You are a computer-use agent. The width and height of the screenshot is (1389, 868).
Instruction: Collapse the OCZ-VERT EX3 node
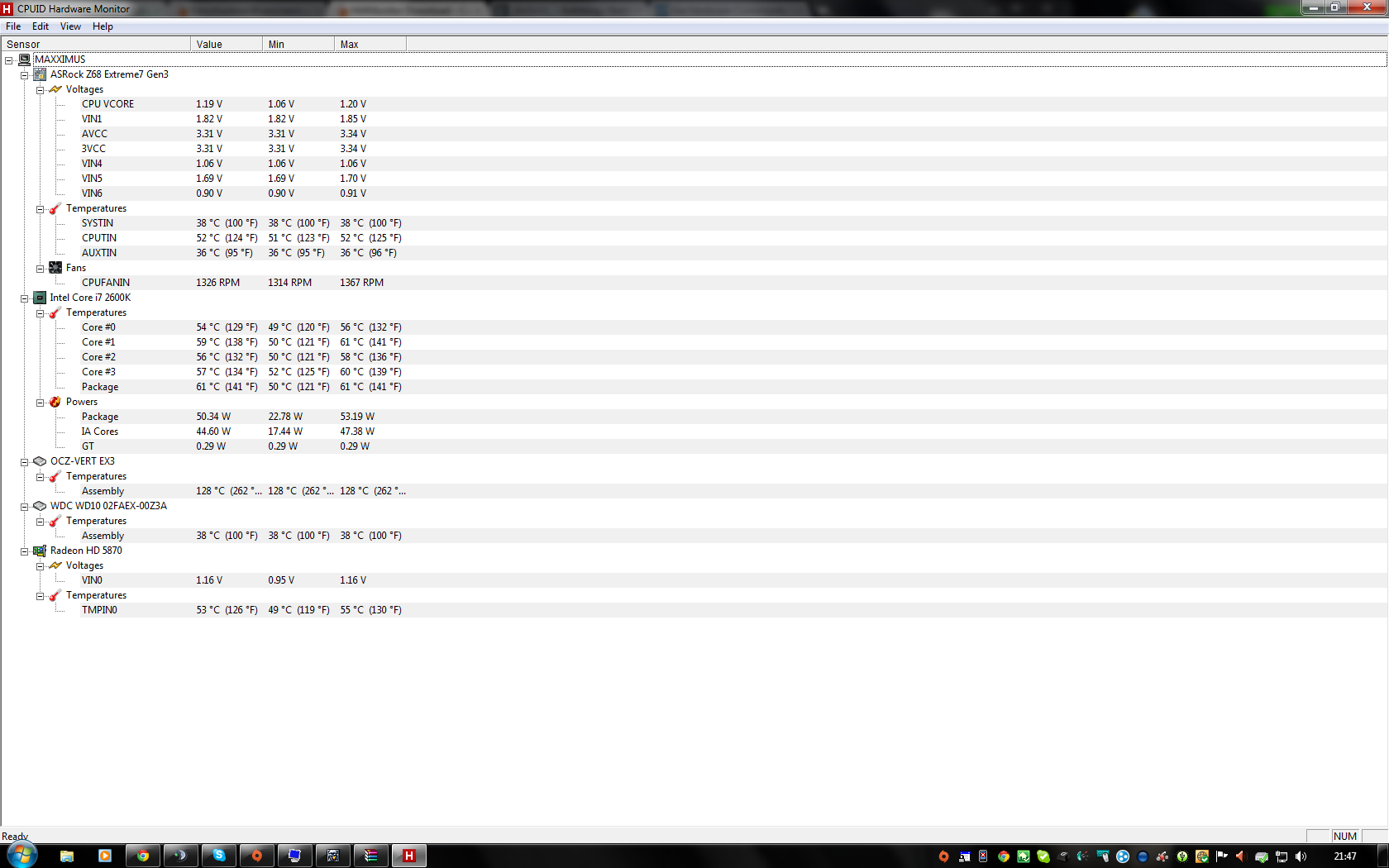coord(24,462)
